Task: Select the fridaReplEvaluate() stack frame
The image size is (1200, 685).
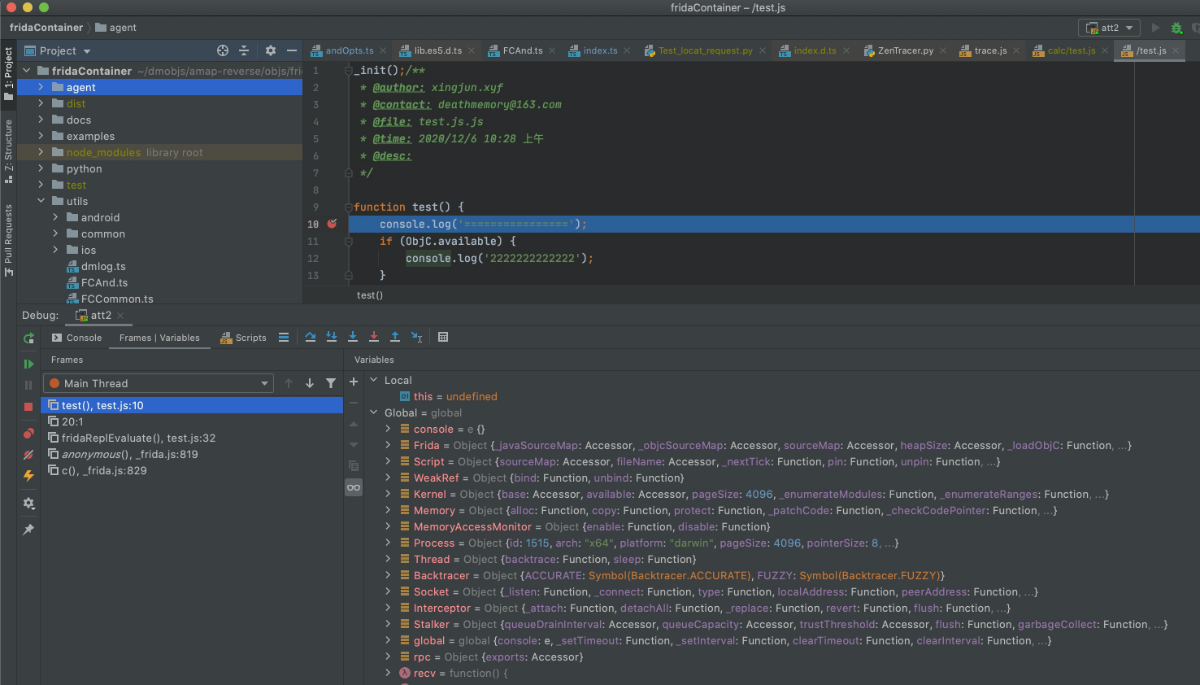Action: 138,438
